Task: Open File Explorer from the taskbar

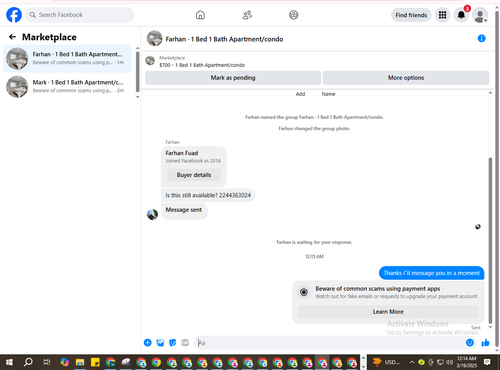Action: click(80, 362)
